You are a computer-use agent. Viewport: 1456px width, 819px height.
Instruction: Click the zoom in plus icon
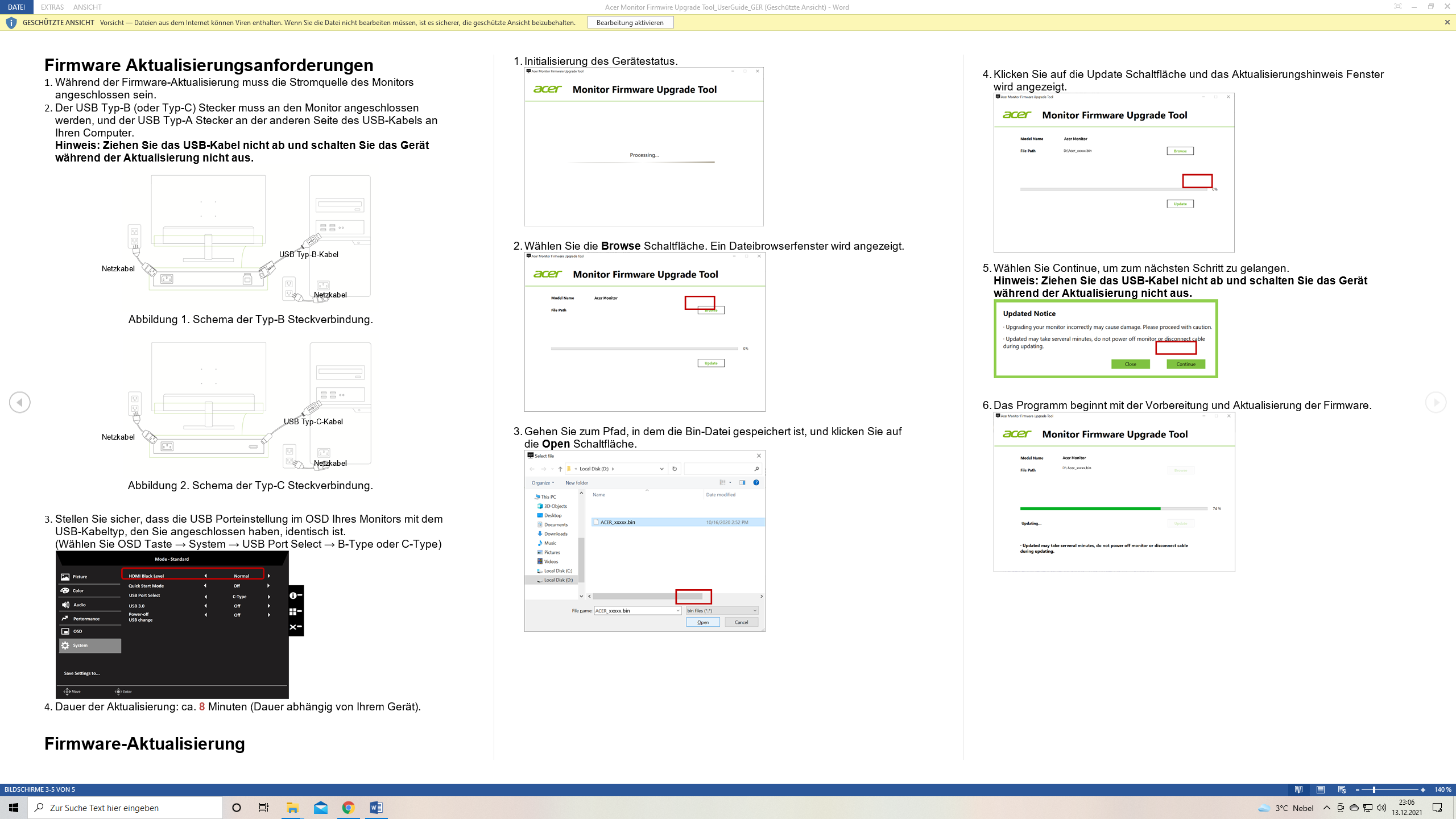1422,789
